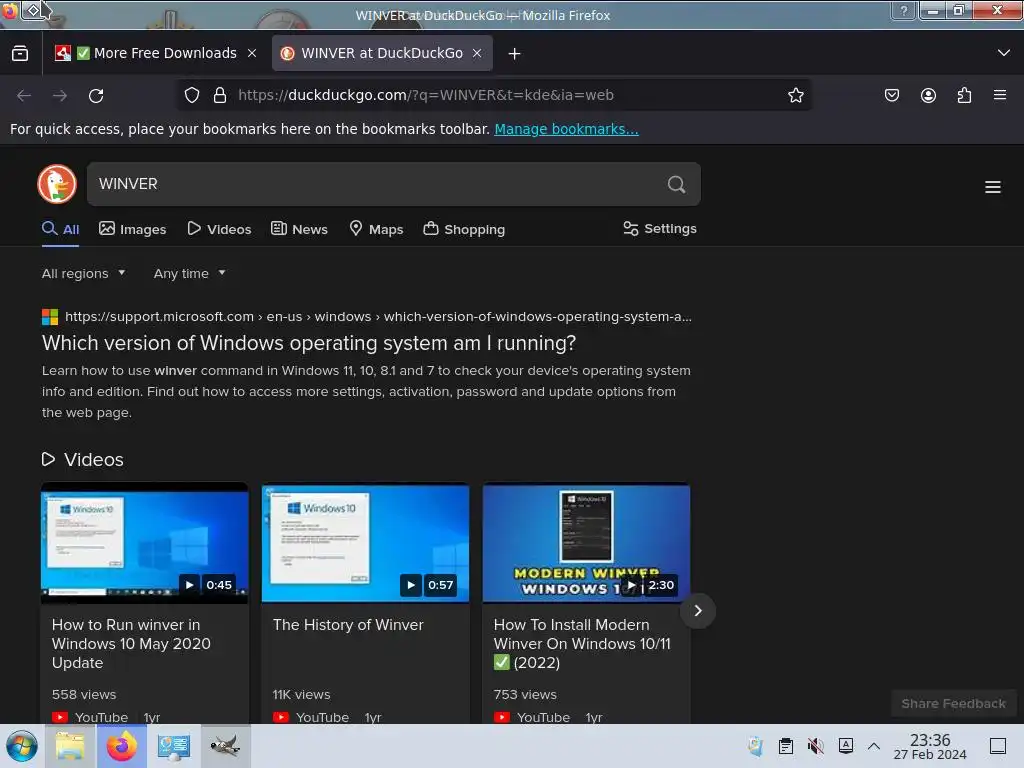
Task: Click the show desktop icon
Action: point(998,746)
